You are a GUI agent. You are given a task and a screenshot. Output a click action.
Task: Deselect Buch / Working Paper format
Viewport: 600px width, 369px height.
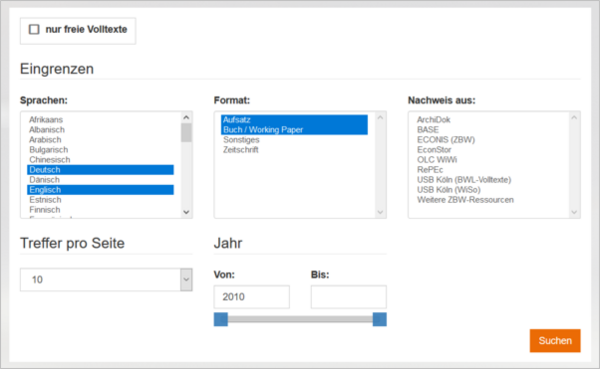(294, 130)
